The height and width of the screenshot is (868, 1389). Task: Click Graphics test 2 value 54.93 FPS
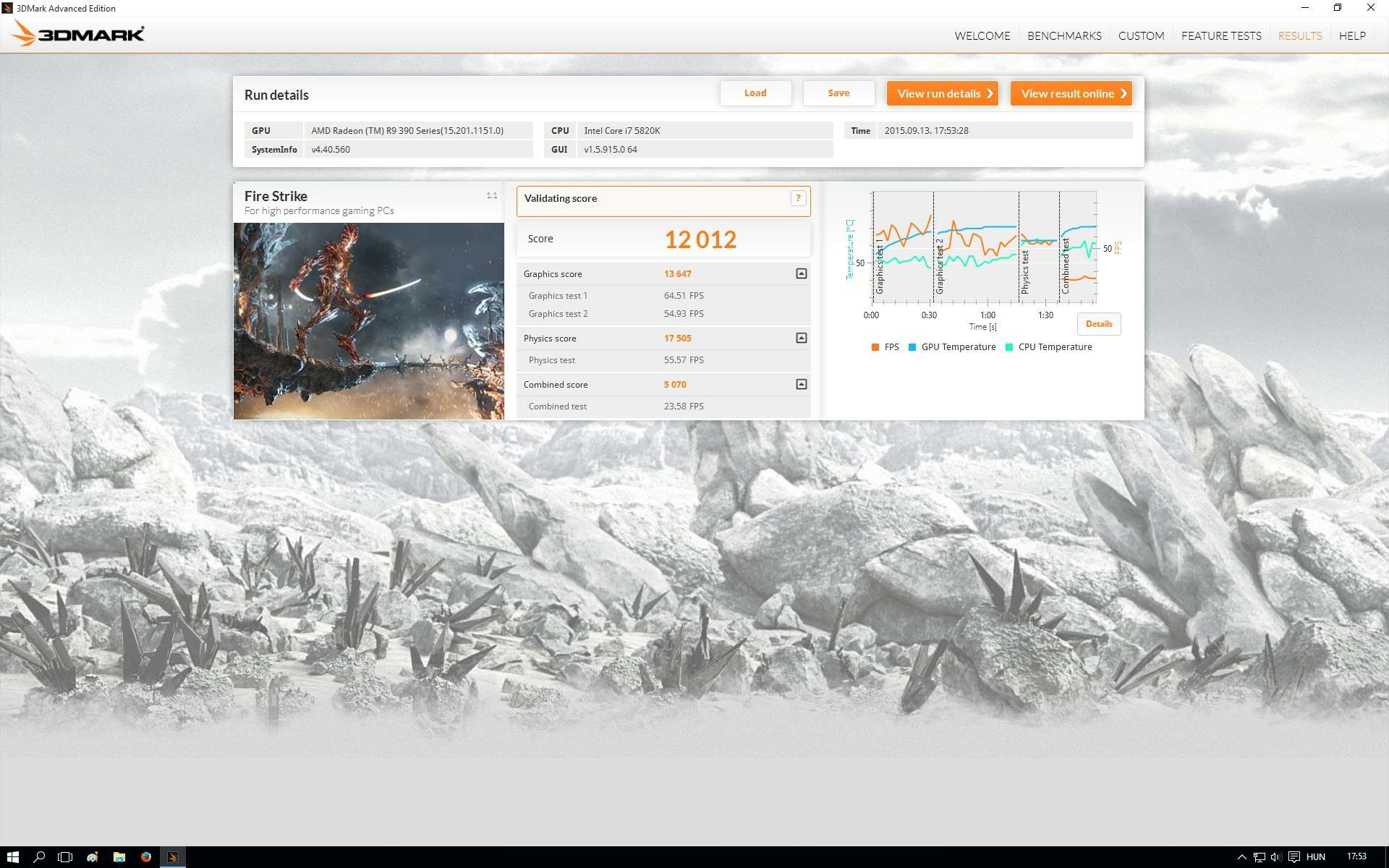tap(684, 314)
